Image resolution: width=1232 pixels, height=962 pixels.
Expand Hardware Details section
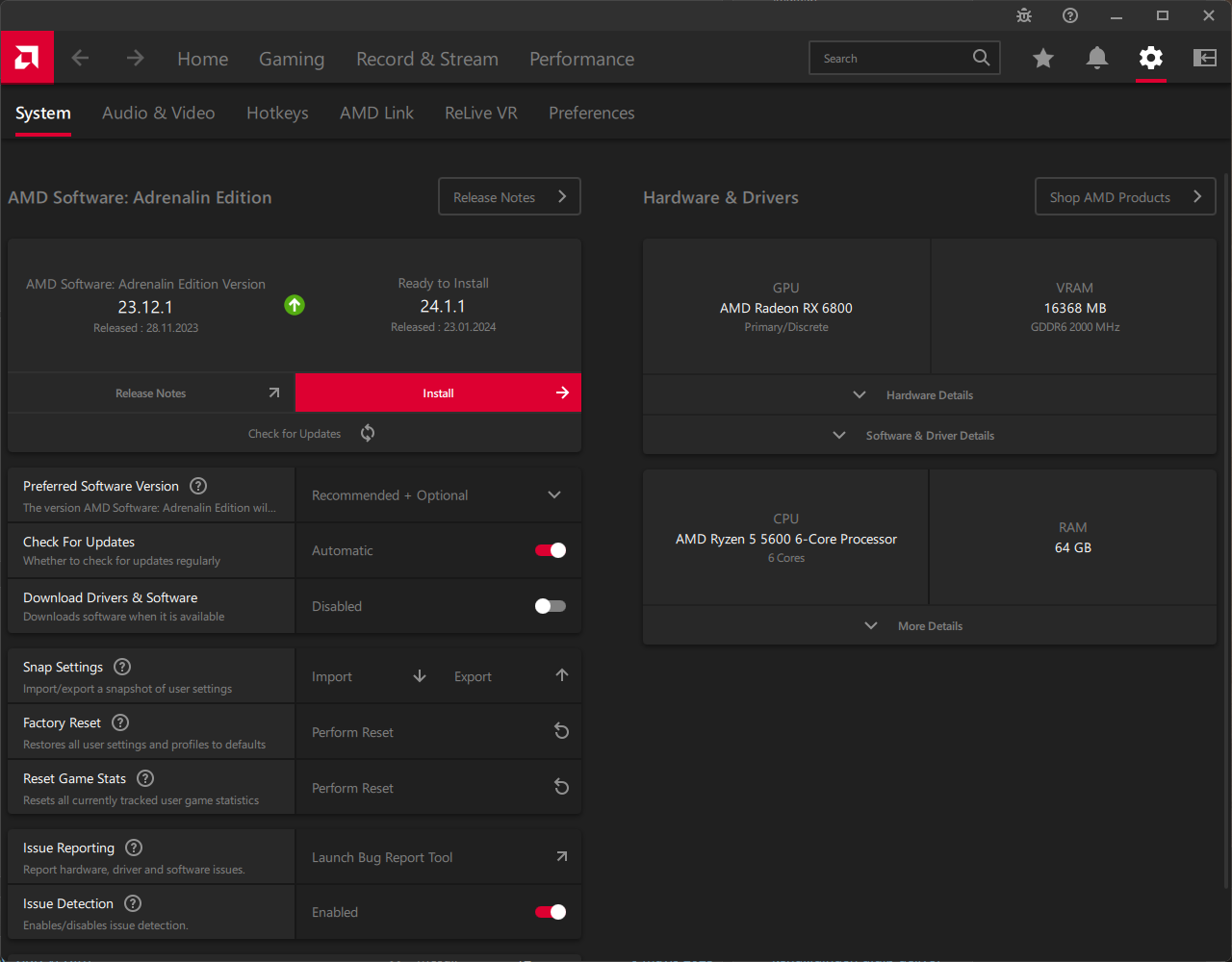(x=930, y=394)
